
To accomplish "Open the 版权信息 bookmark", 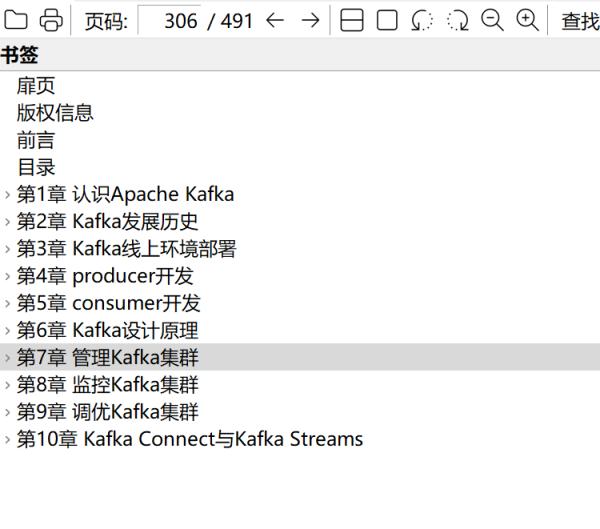I will [55, 113].
